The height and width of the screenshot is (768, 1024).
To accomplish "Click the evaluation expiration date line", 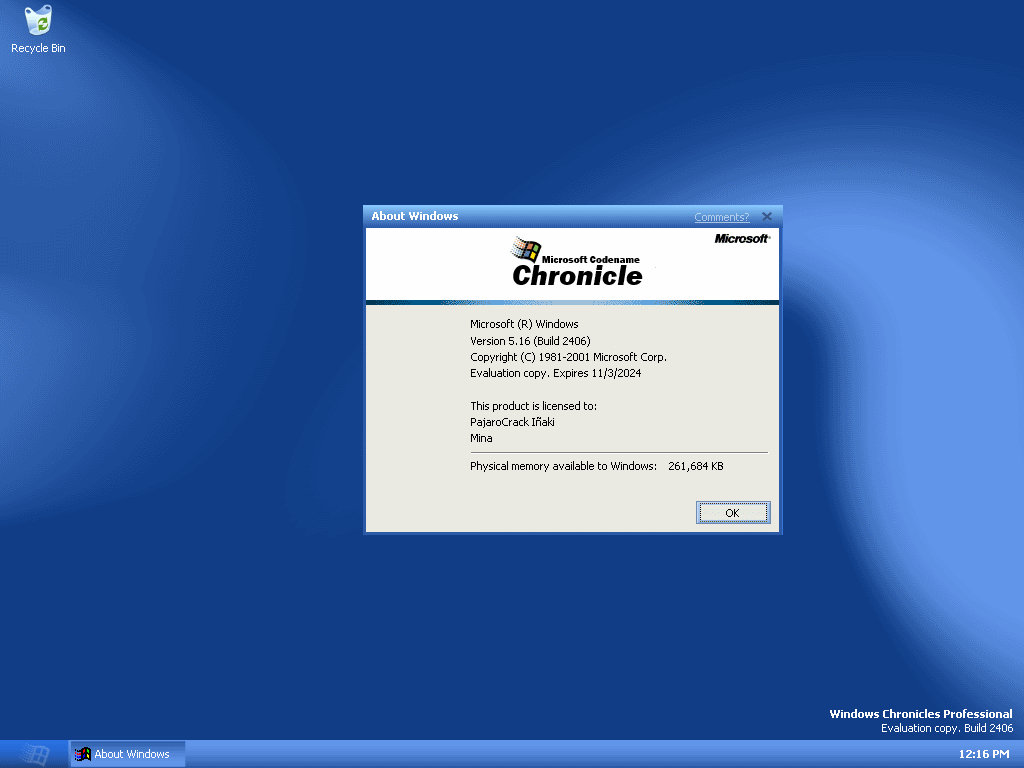I will pyautogui.click(x=555, y=373).
